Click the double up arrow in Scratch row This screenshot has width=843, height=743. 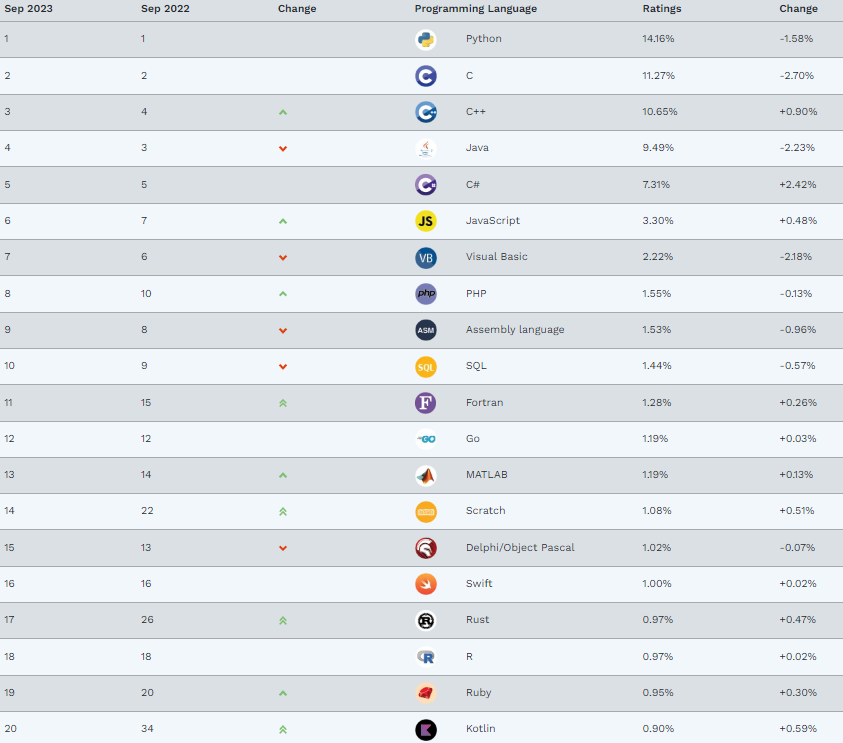pyautogui.click(x=283, y=511)
